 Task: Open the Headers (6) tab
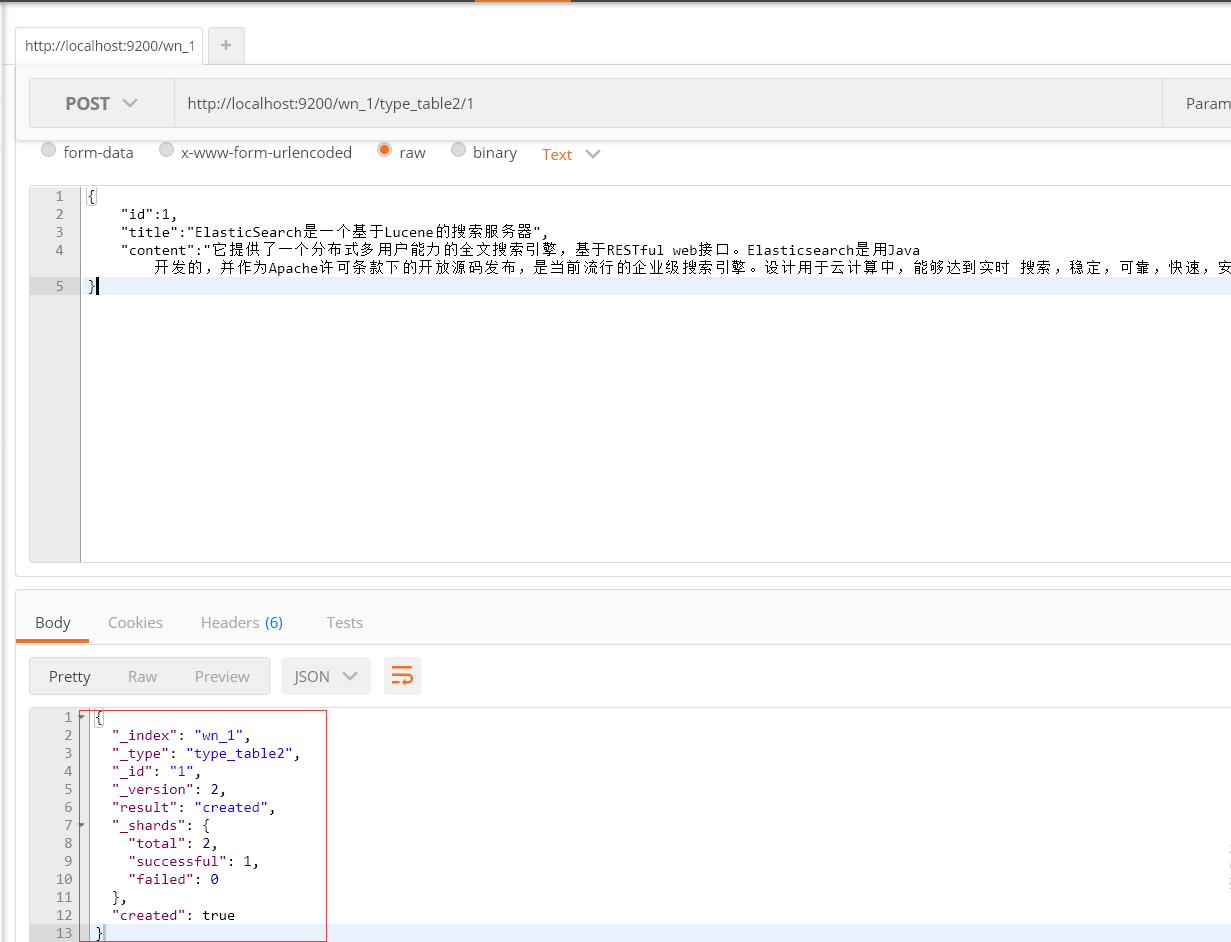click(242, 622)
